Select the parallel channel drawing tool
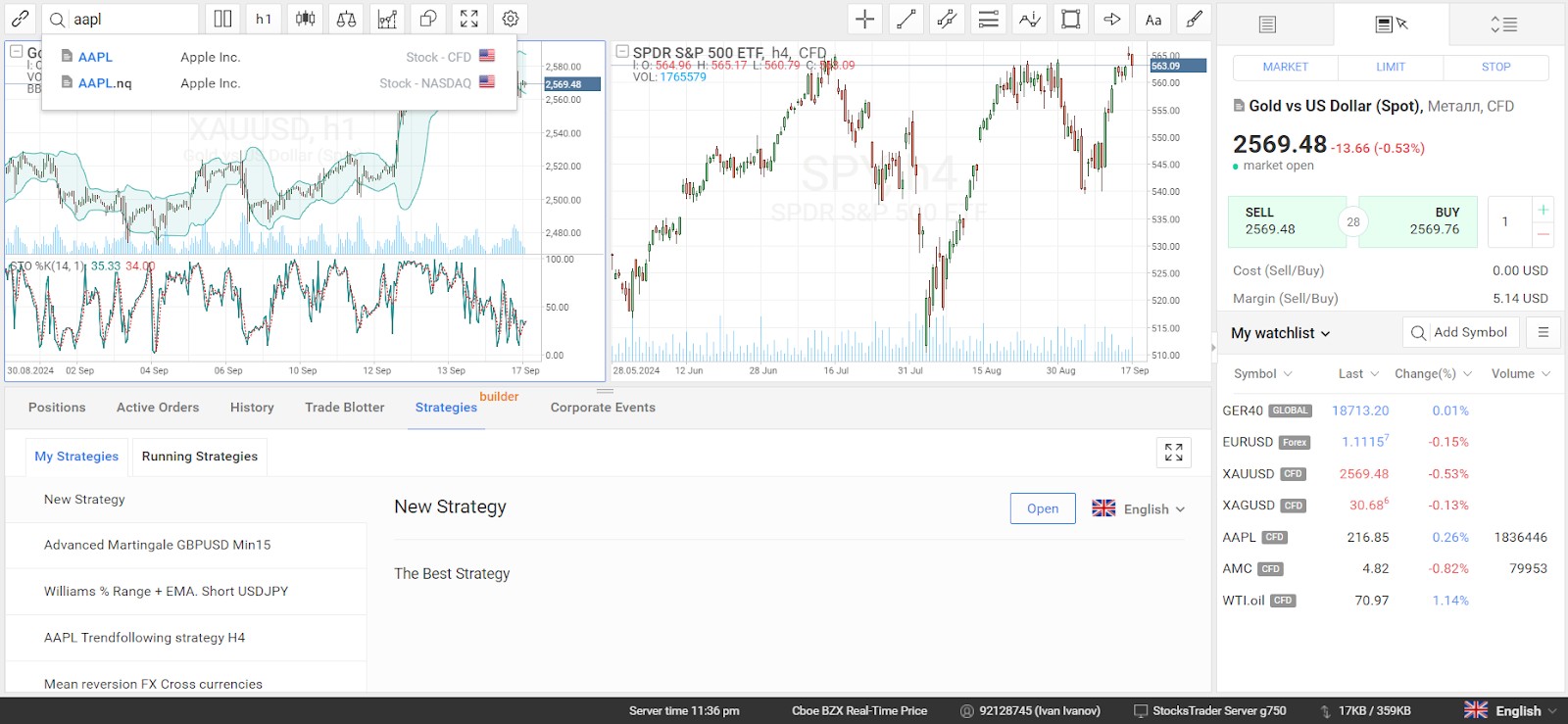 [x=947, y=19]
